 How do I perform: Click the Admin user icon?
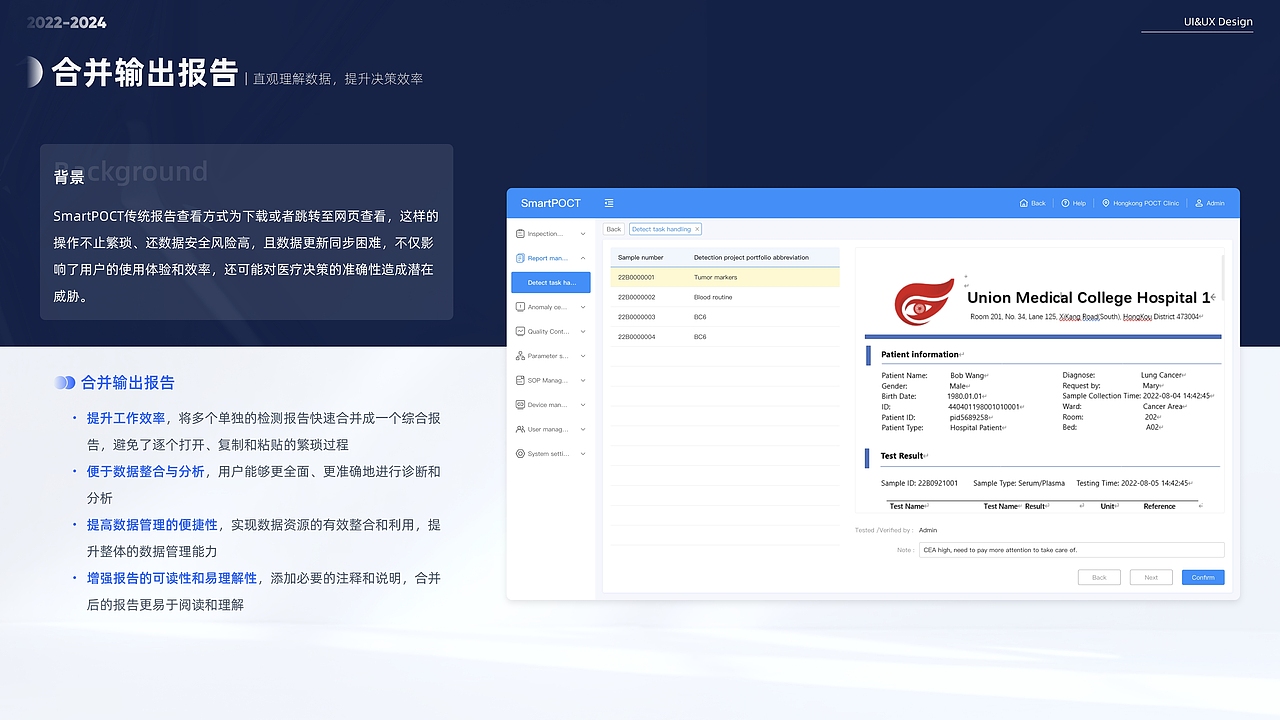tap(1199, 203)
